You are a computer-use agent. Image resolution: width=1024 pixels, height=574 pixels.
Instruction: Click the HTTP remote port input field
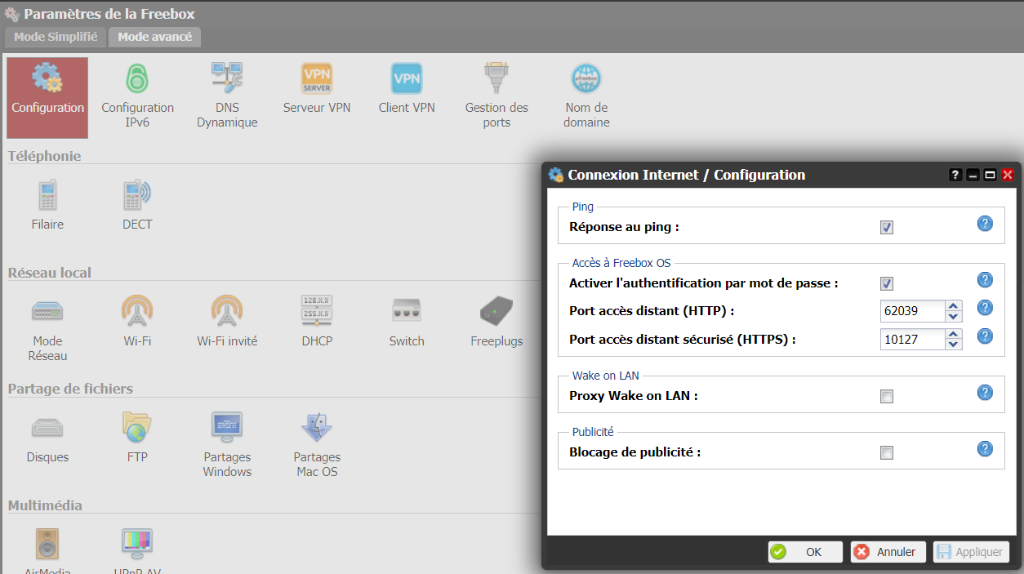pos(912,311)
